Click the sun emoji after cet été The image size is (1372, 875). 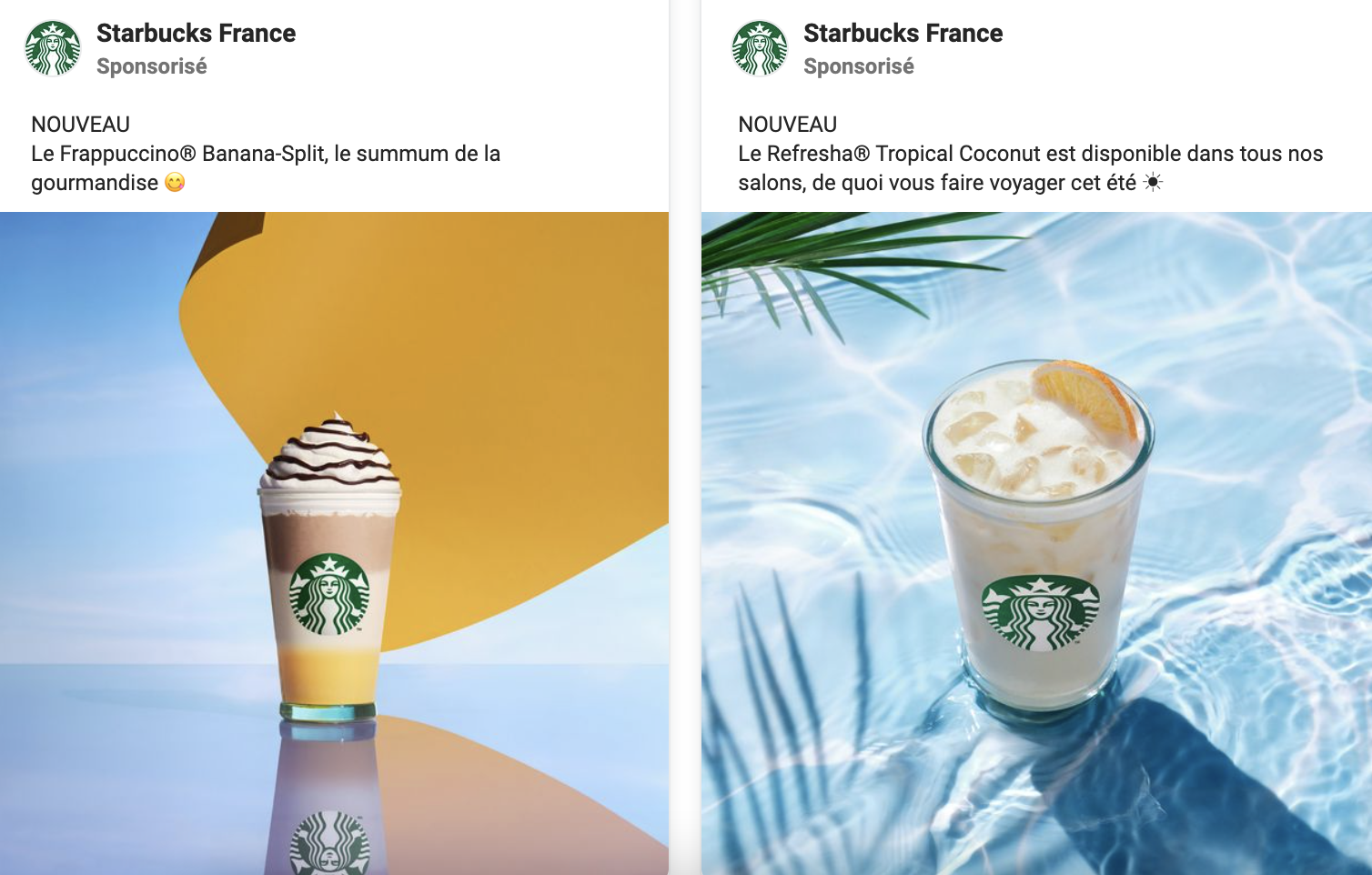[1153, 182]
